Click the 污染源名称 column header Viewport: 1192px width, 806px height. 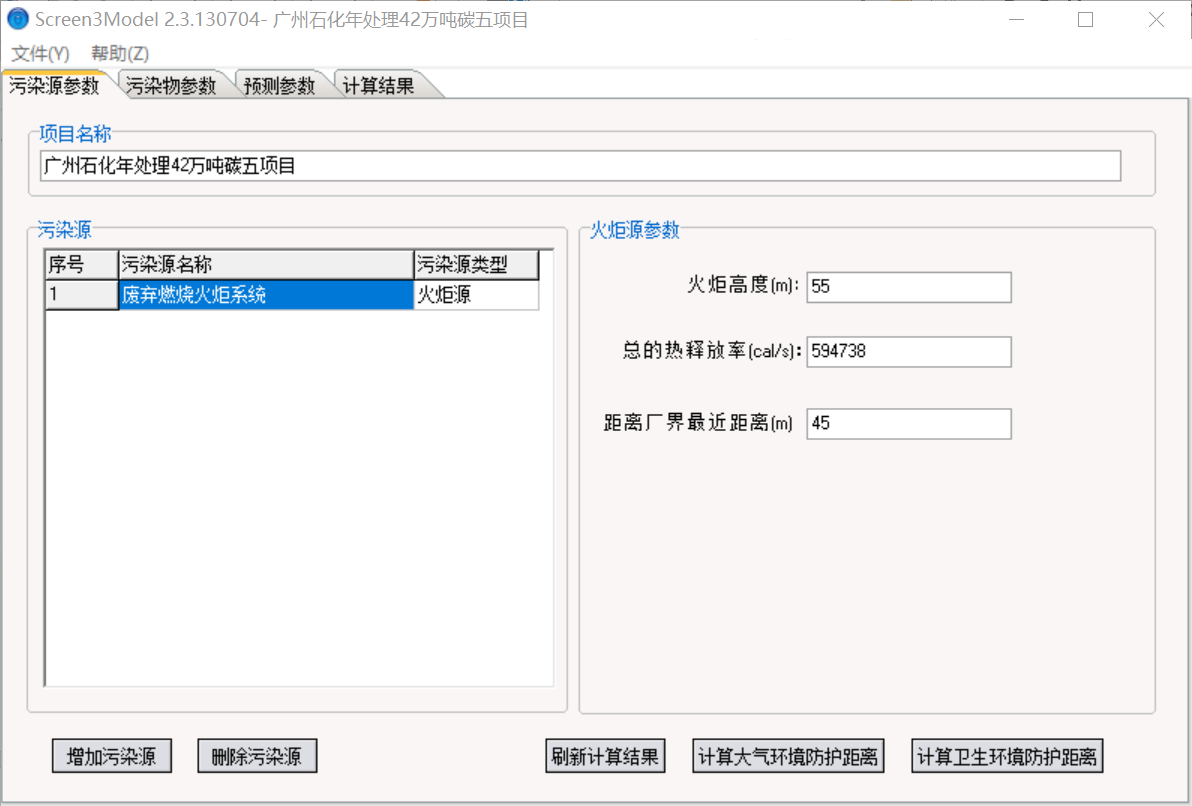tap(266, 265)
